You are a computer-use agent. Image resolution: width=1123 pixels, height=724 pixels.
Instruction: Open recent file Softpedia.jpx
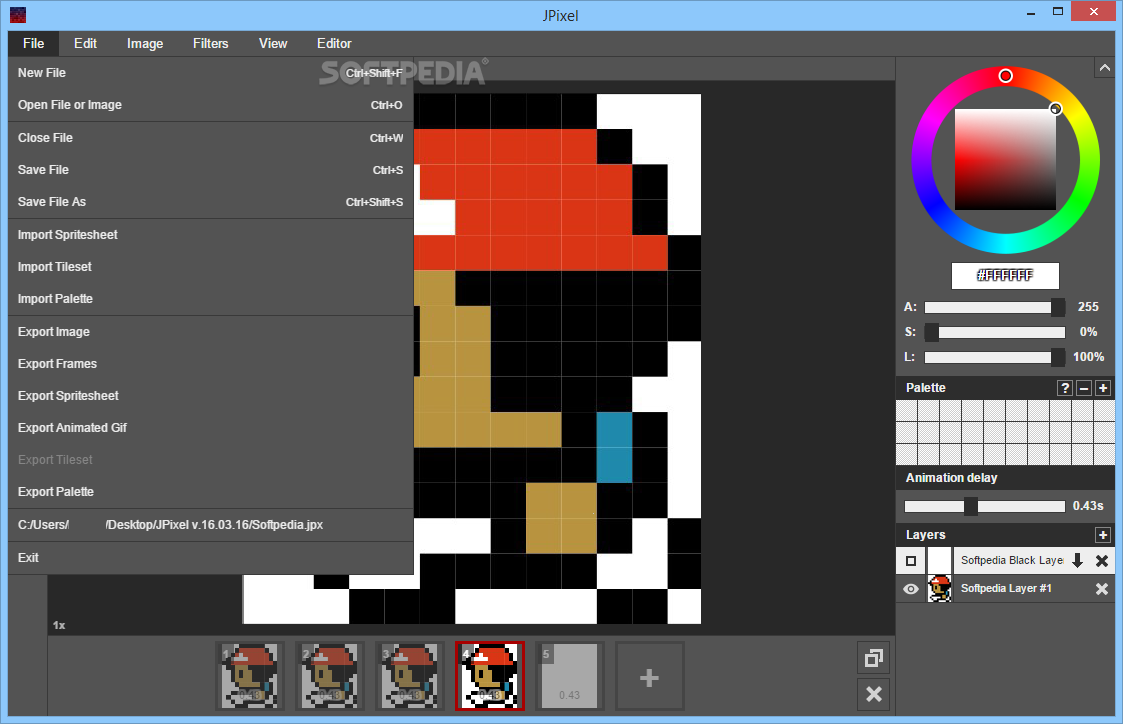point(211,525)
